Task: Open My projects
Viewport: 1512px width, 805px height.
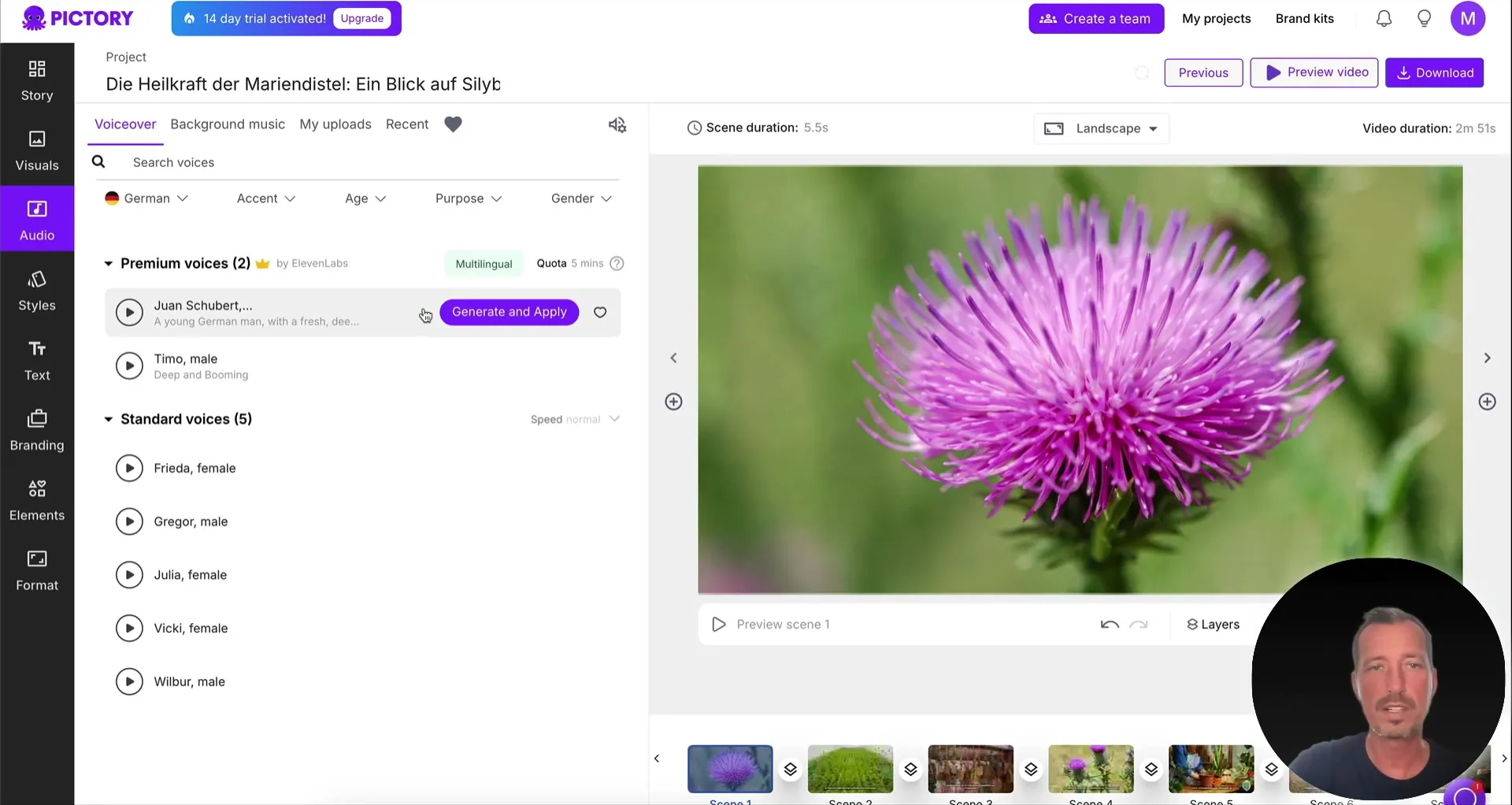Action: [x=1216, y=18]
